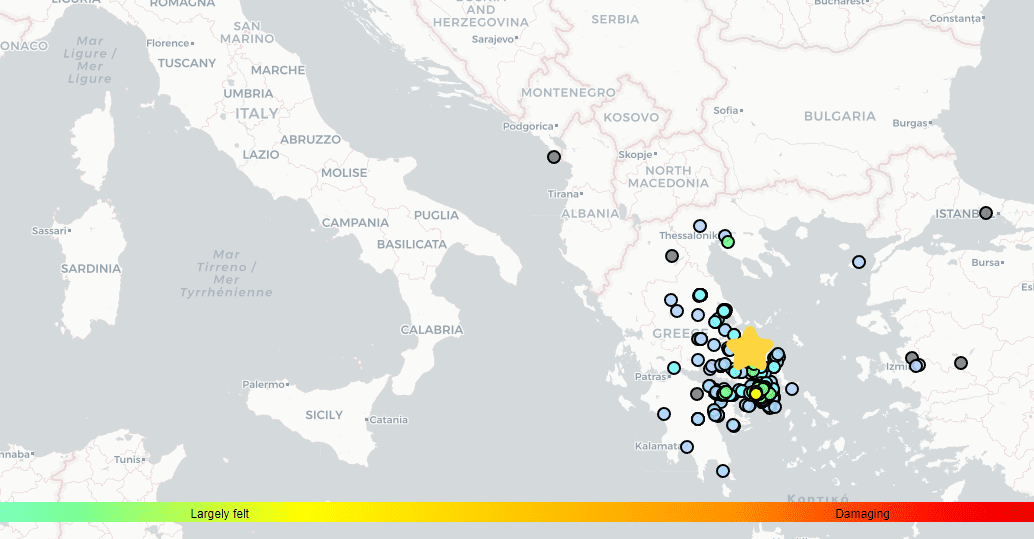Click the blue marker in the northern Aegean Sea
1034x539 pixels.
pos(859,262)
